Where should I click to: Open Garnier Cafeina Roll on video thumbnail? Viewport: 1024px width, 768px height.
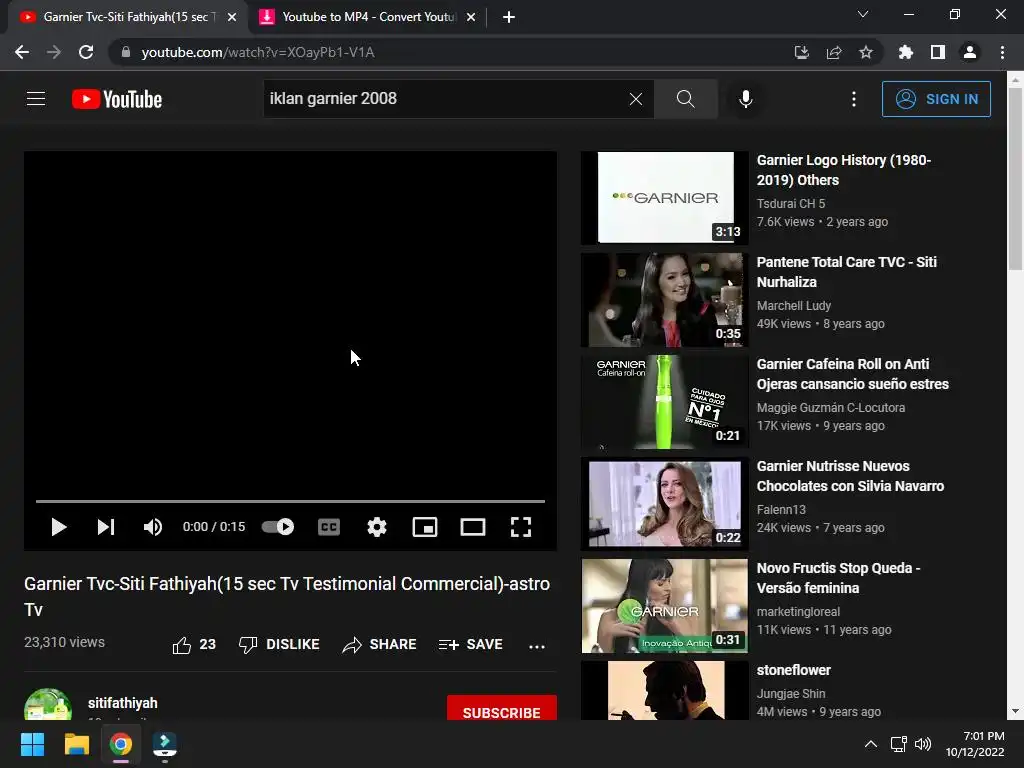coord(665,402)
